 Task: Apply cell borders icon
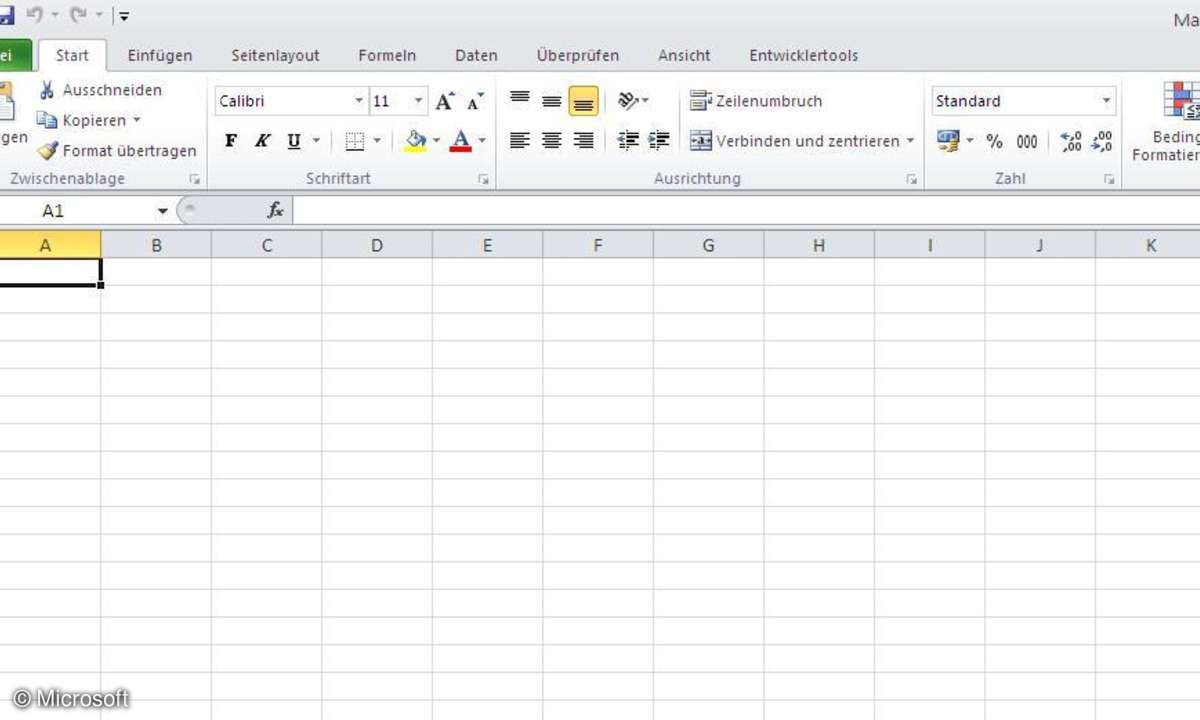click(354, 141)
